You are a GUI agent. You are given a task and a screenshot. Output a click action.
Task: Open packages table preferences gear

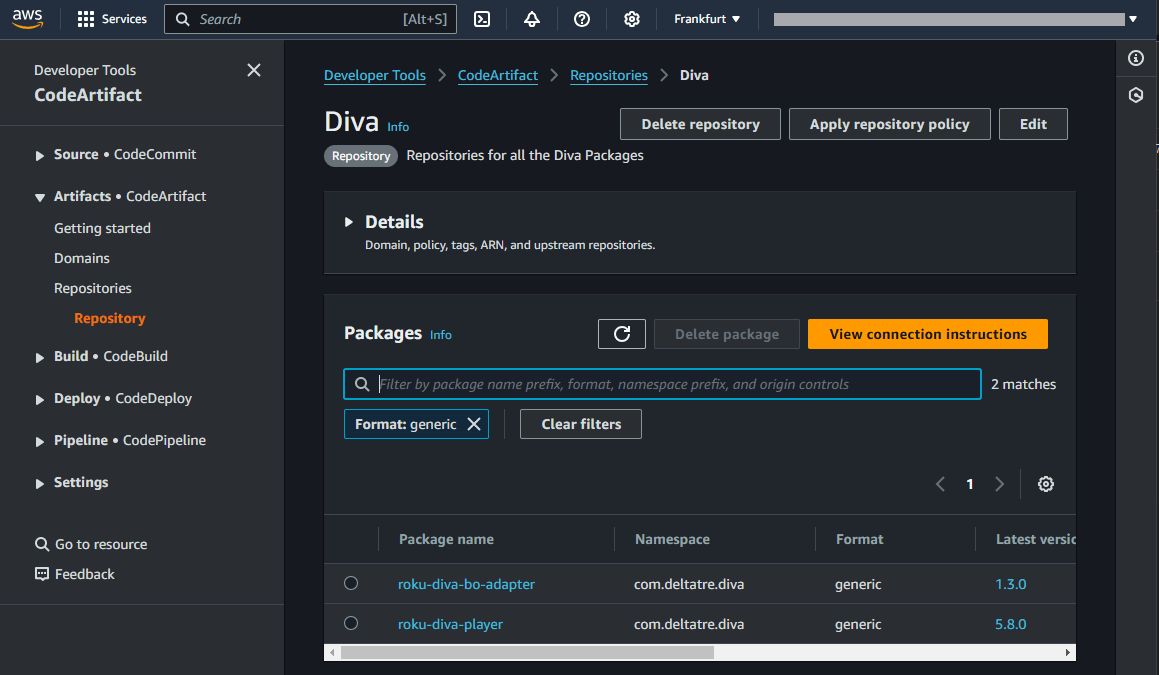(x=1045, y=484)
